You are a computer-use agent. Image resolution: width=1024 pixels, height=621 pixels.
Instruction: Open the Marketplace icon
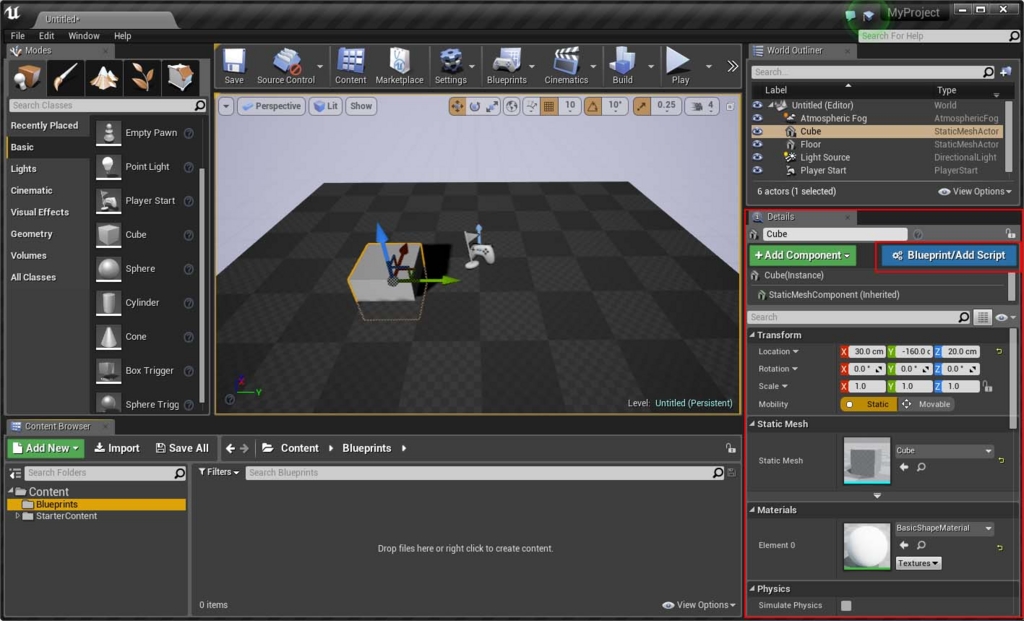pyautogui.click(x=399, y=66)
